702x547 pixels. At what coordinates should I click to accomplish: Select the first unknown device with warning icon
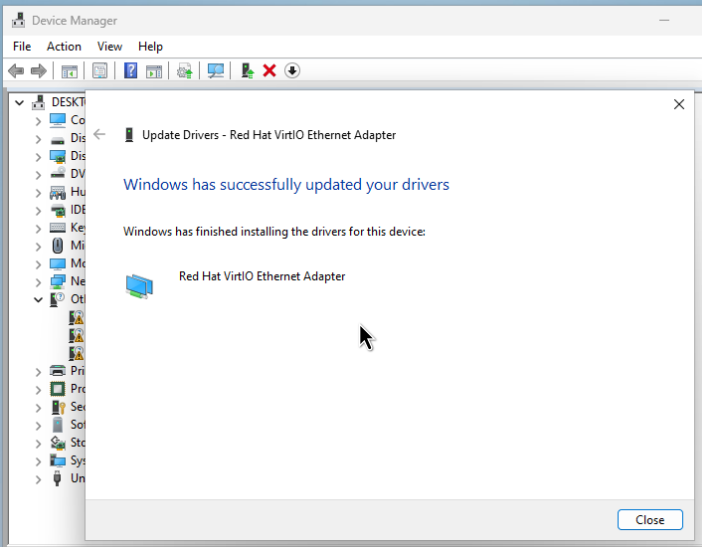click(x=76, y=317)
